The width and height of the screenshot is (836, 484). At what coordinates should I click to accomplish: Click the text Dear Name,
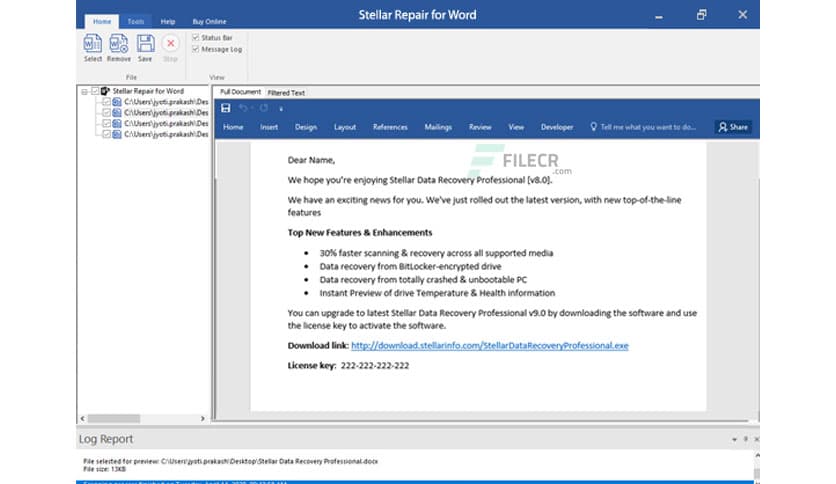point(311,160)
